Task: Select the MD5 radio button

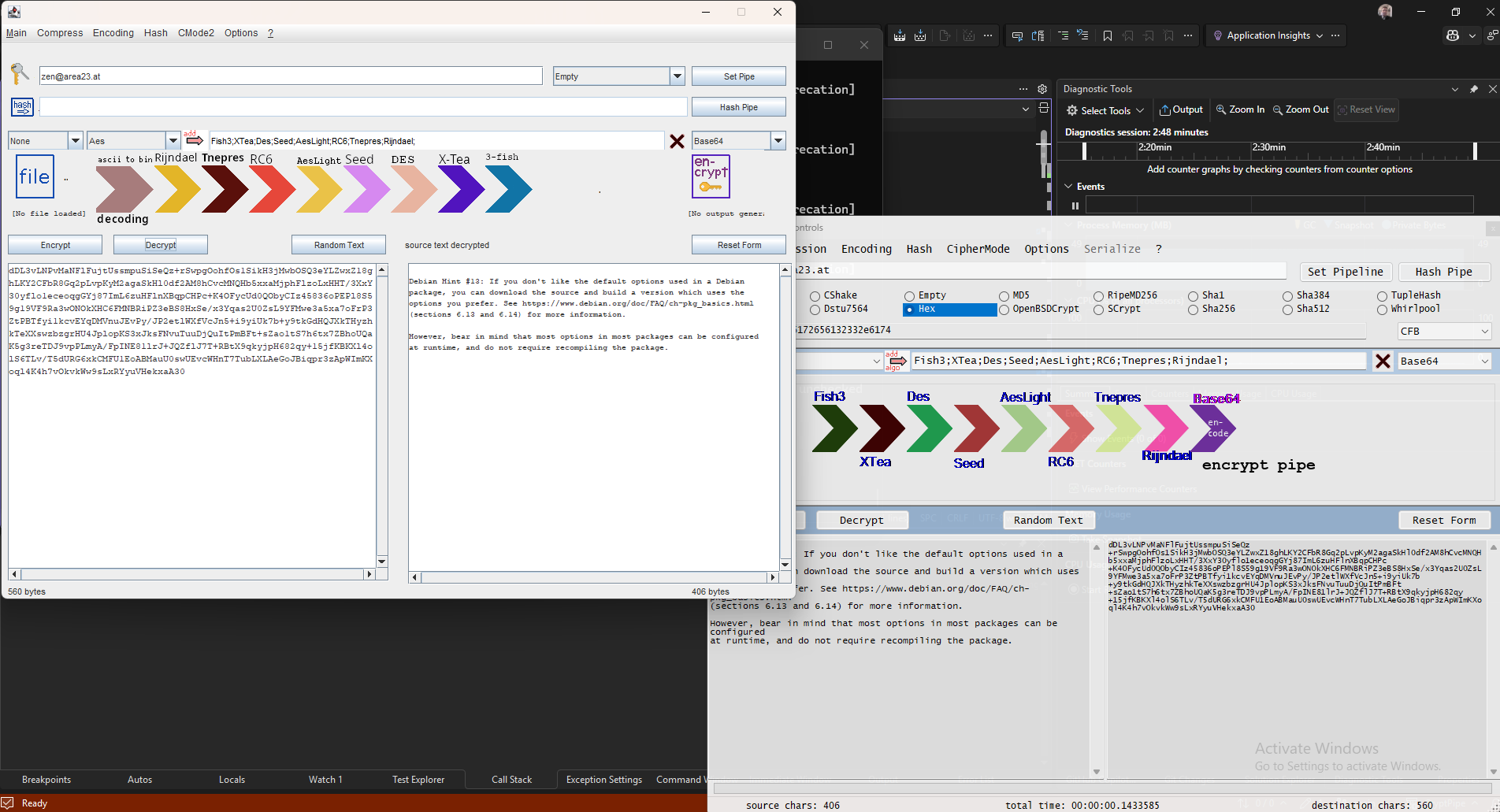Action: (x=1004, y=296)
